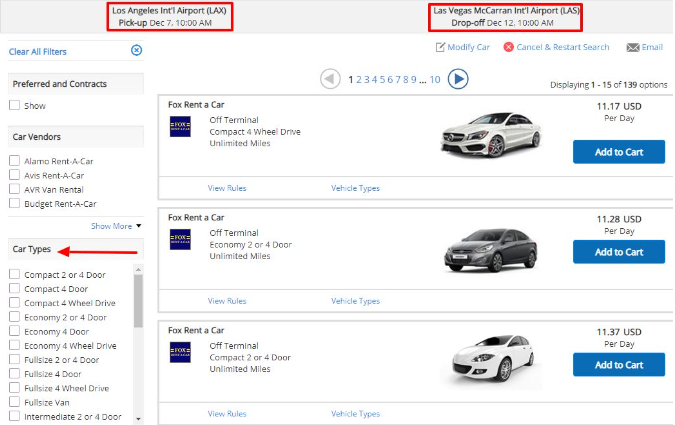The width and height of the screenshot is (675, 425).
Task: Click Los Angeles Int'l Airport (LAX) pick-up text
Action: tap(169, 11)
